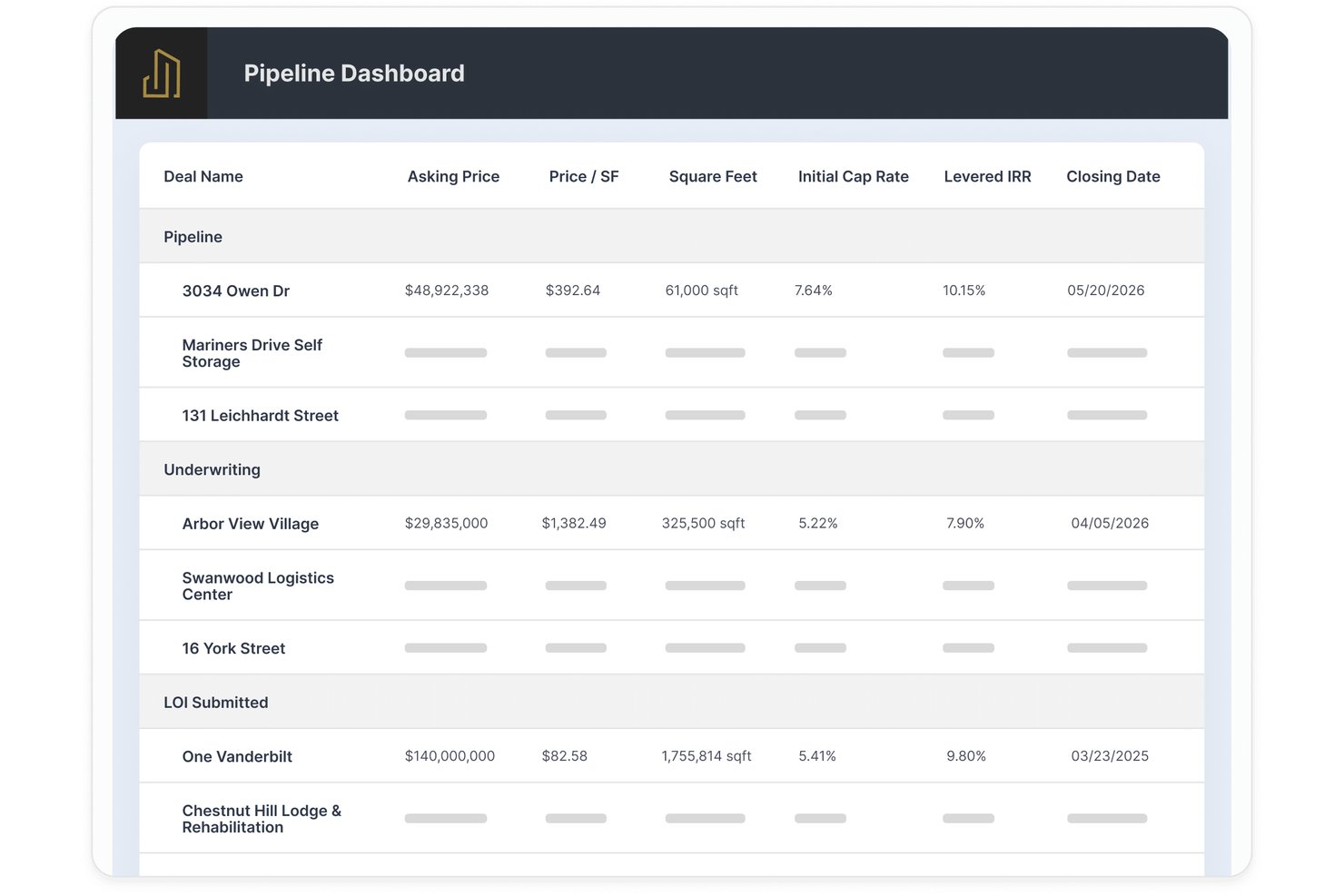Click closing date 03/23/2025
The width and height of the screenshot is (1344, 896).
click(x=1110, y=756)
